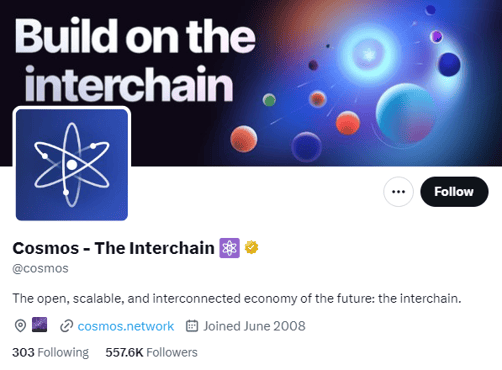Click the link chain icon
The width and height of the screenshot is (502, 370).
pos(66,326)
